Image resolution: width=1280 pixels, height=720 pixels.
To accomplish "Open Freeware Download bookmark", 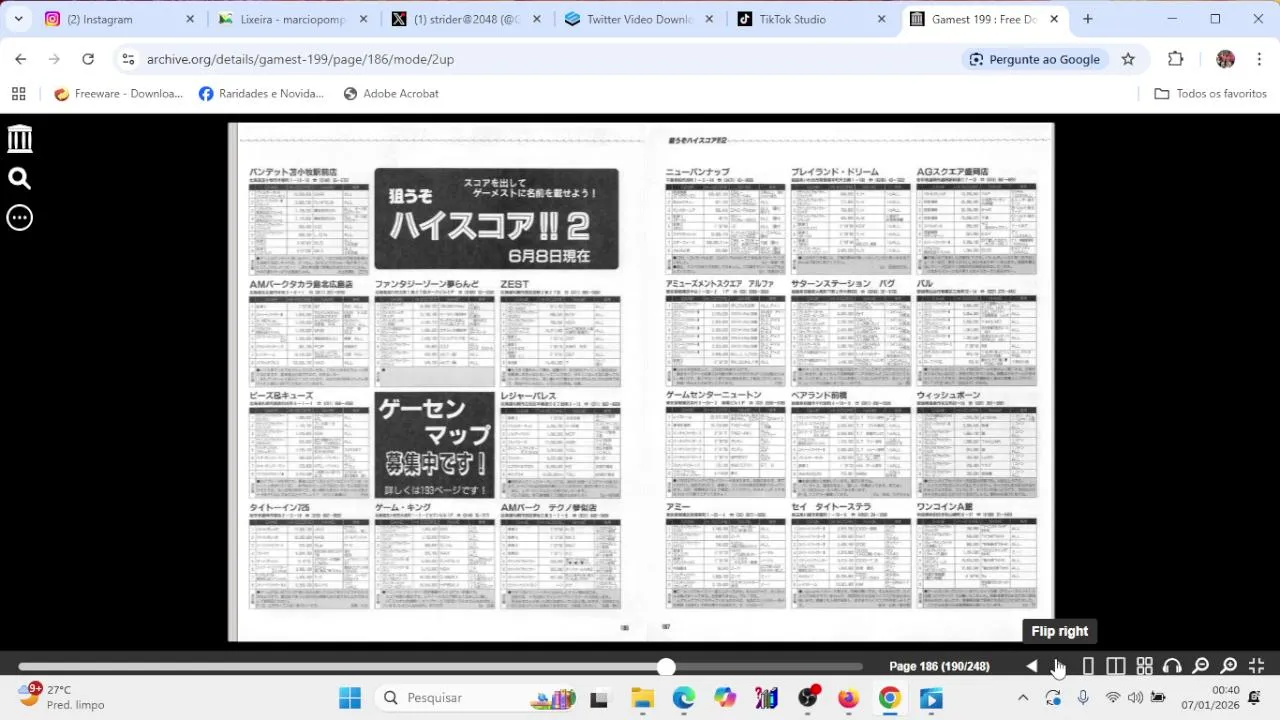I will pyautogui.click(x=118, y=94).
